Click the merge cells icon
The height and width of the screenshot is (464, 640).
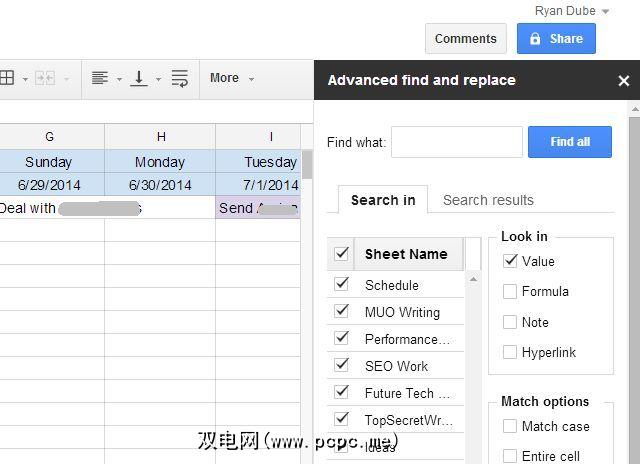click(x=45, y=78)
